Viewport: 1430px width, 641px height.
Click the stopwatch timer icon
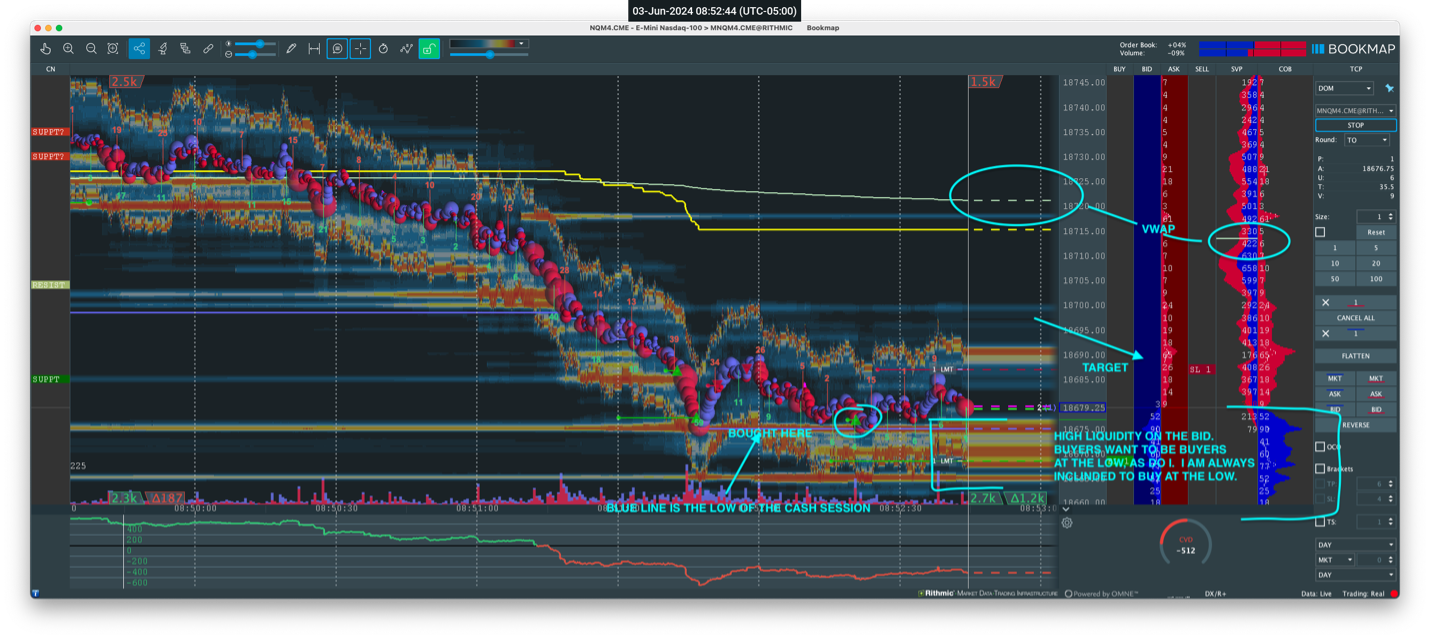(x=383, y=48)
